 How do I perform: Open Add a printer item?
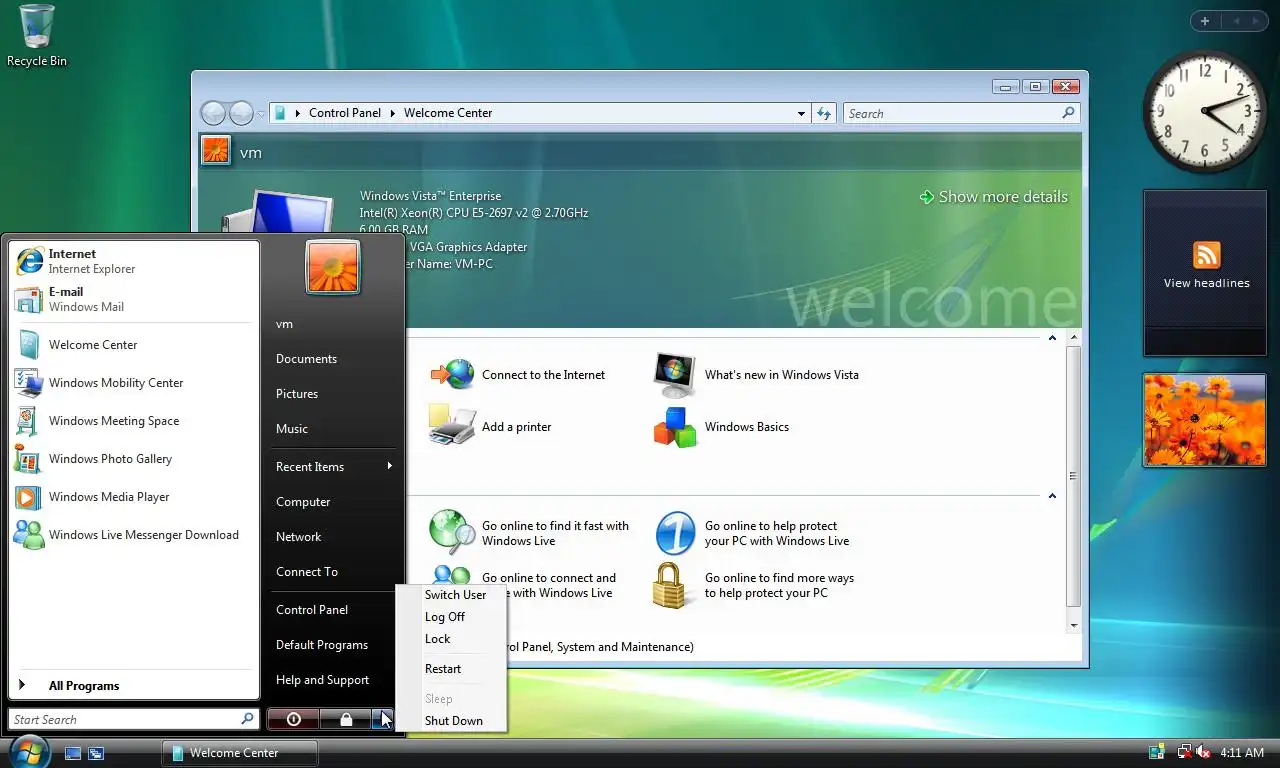pos(491,427)
